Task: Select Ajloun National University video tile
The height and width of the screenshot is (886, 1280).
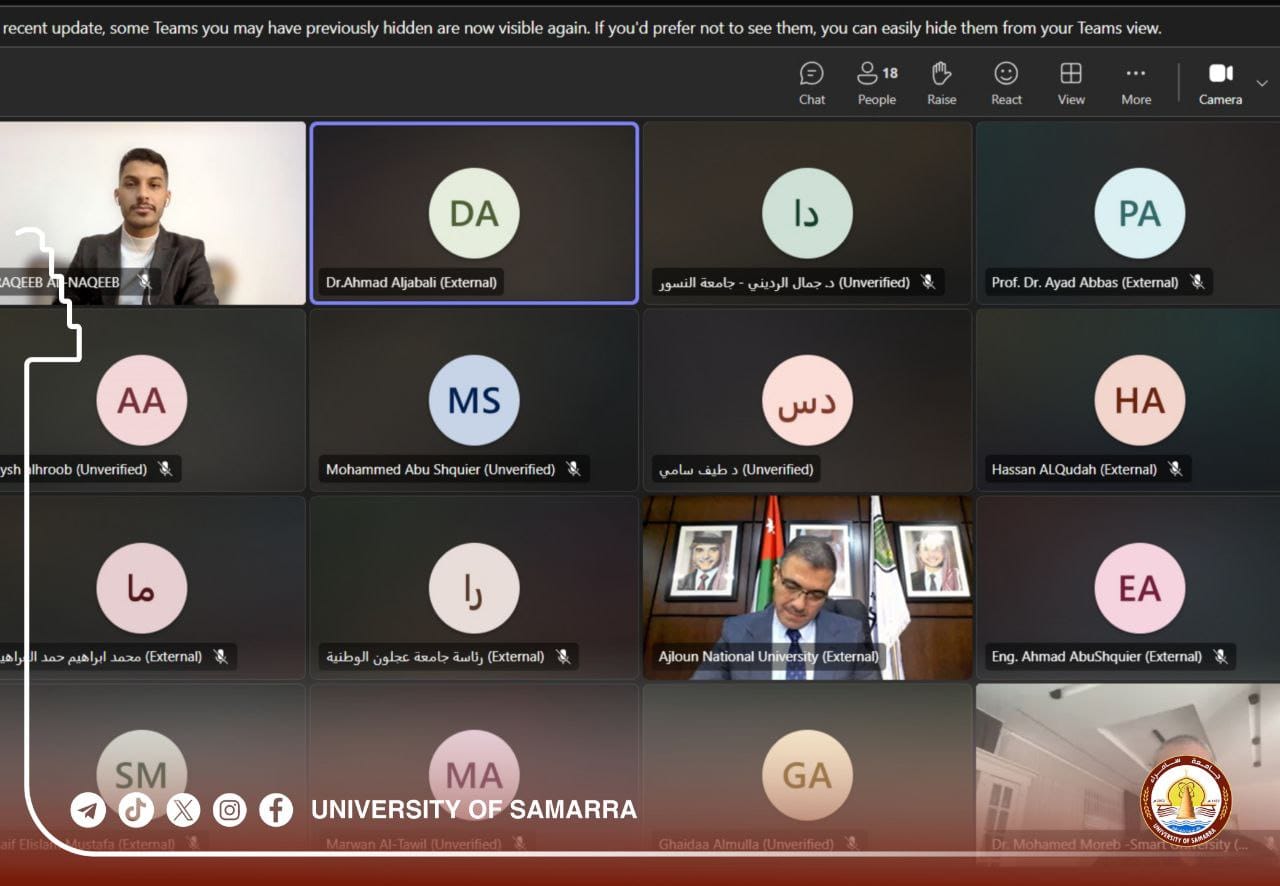Action: 807,587
